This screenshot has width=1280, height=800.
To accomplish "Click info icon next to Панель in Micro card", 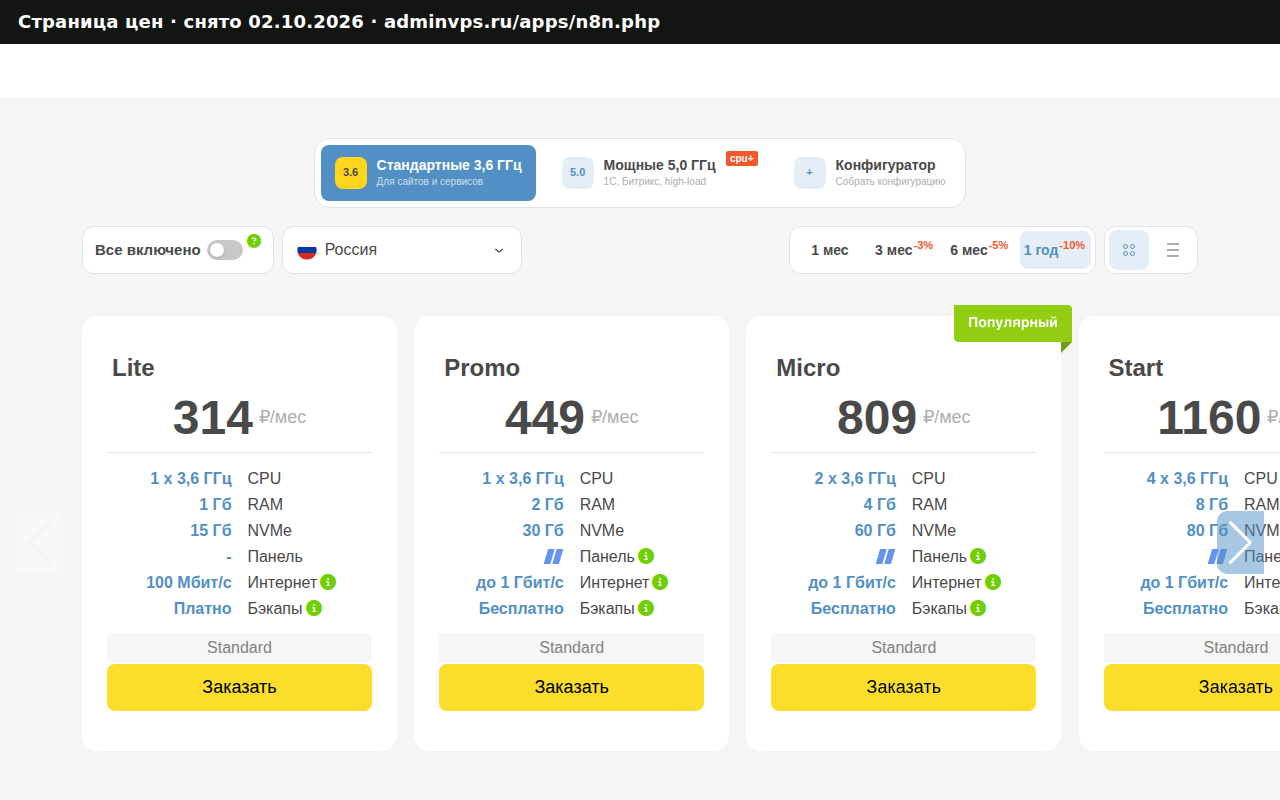I will click(x=978, y=556).
